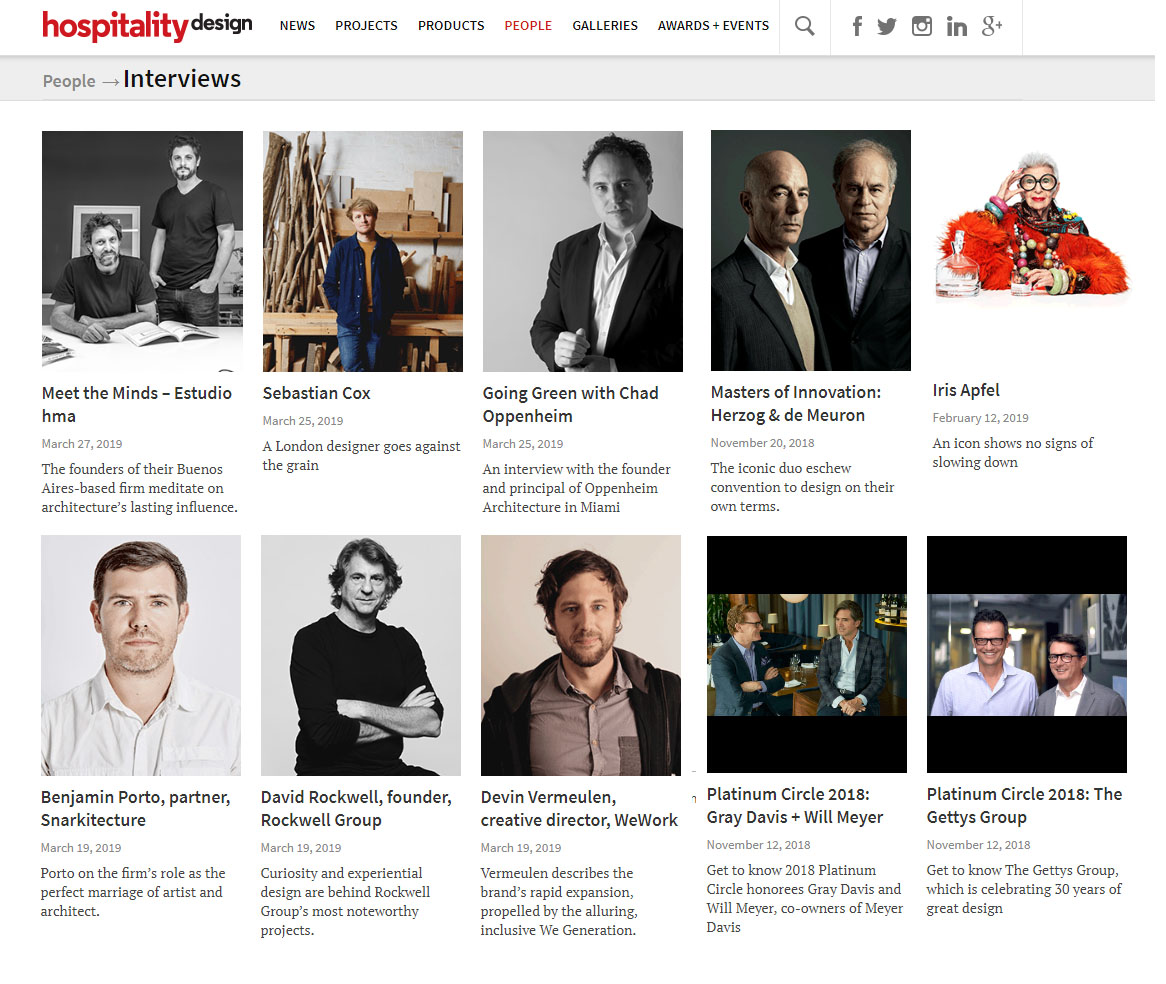Go to People breadcrumb link
The width and height of the screenshot is (1166, 984).
tap(68, 81)
